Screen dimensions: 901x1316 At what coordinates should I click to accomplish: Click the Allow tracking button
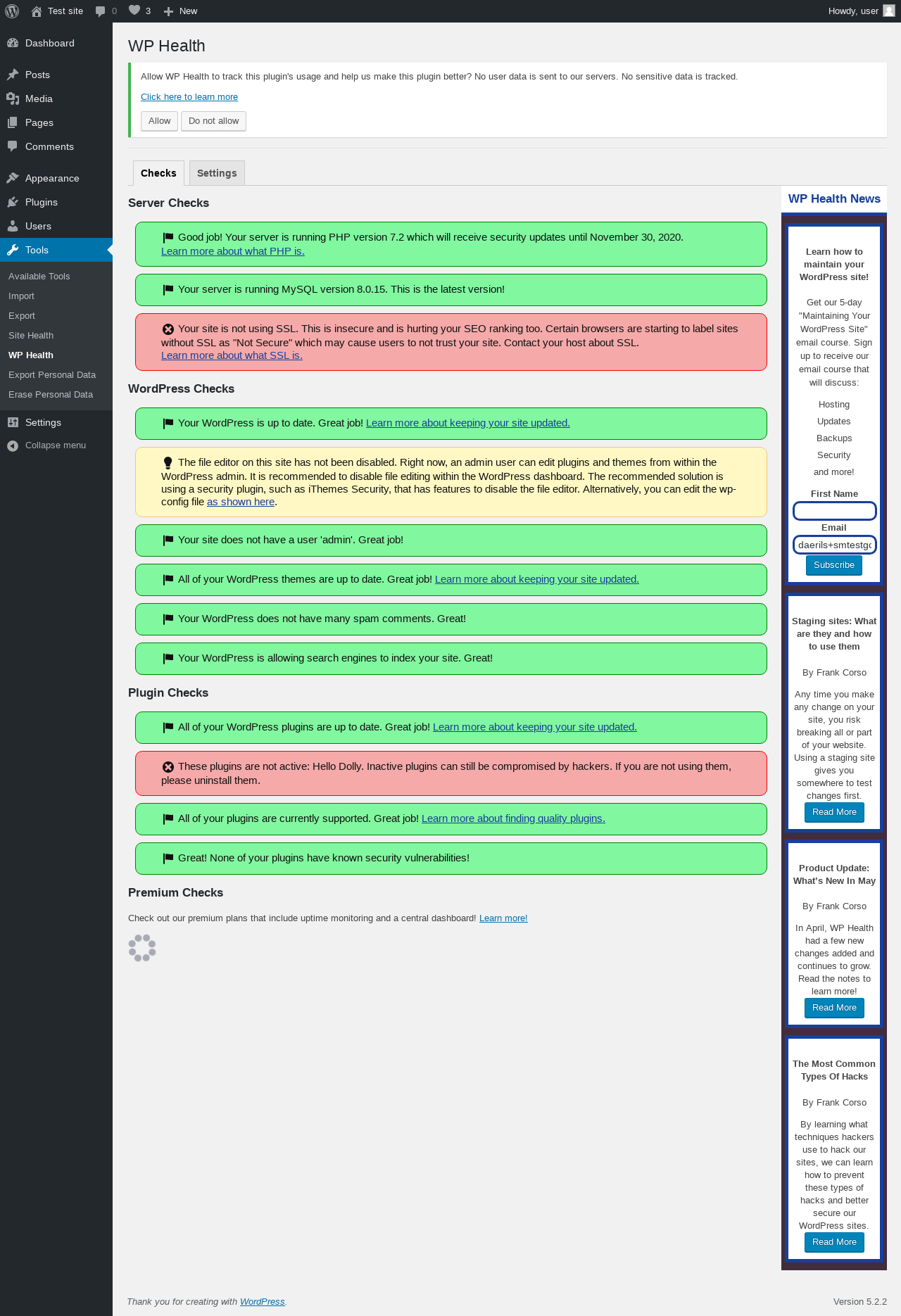(159, 121)
